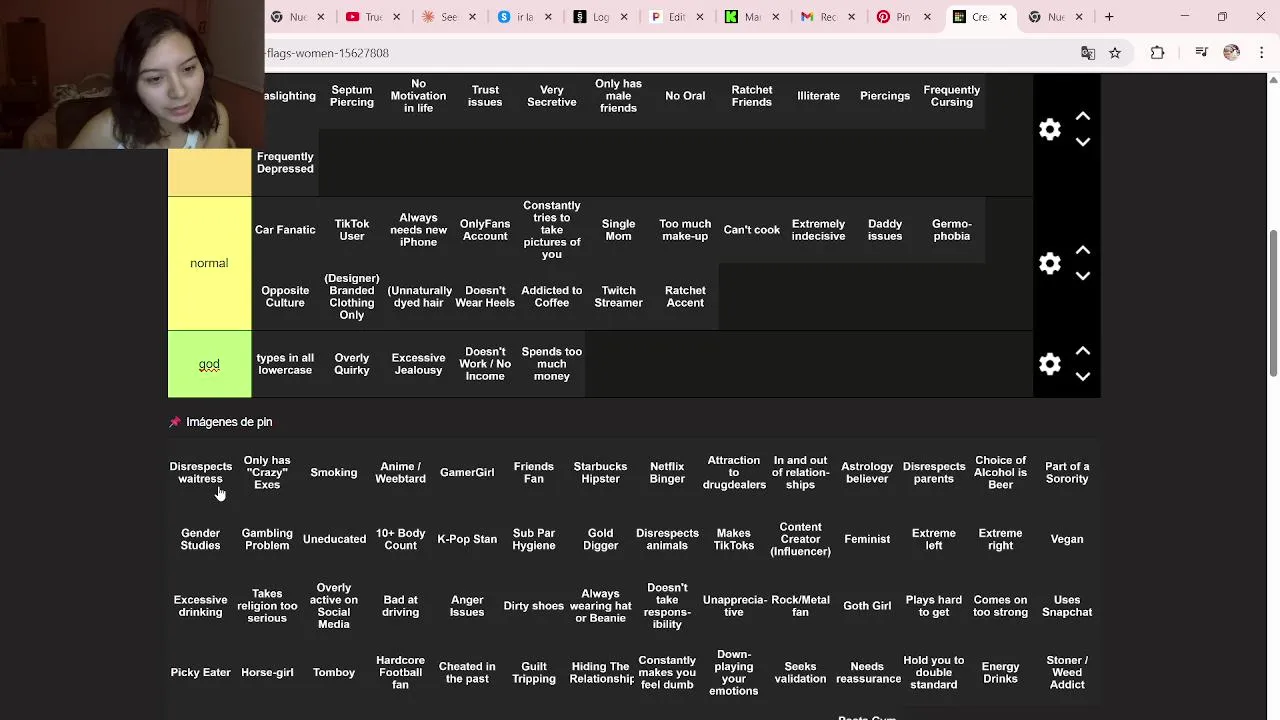1280x720 pixels.
Task: Click the green 'god' tier label
Action: pyautogui.click(x=209, y=364)
